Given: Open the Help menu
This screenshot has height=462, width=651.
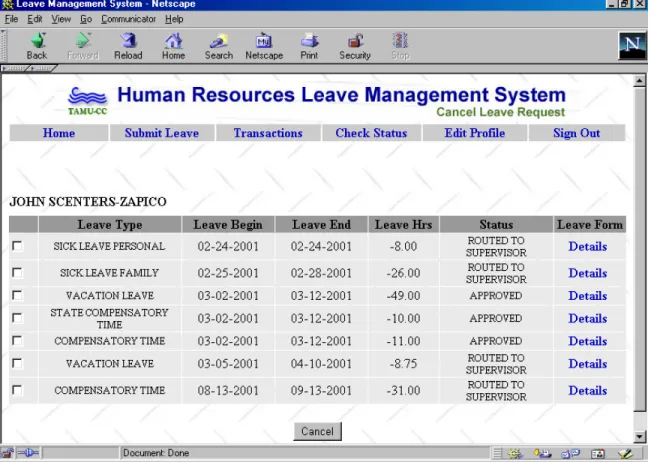Looking at the screenshot, I should pyautogui.click(x=174, y=19).
